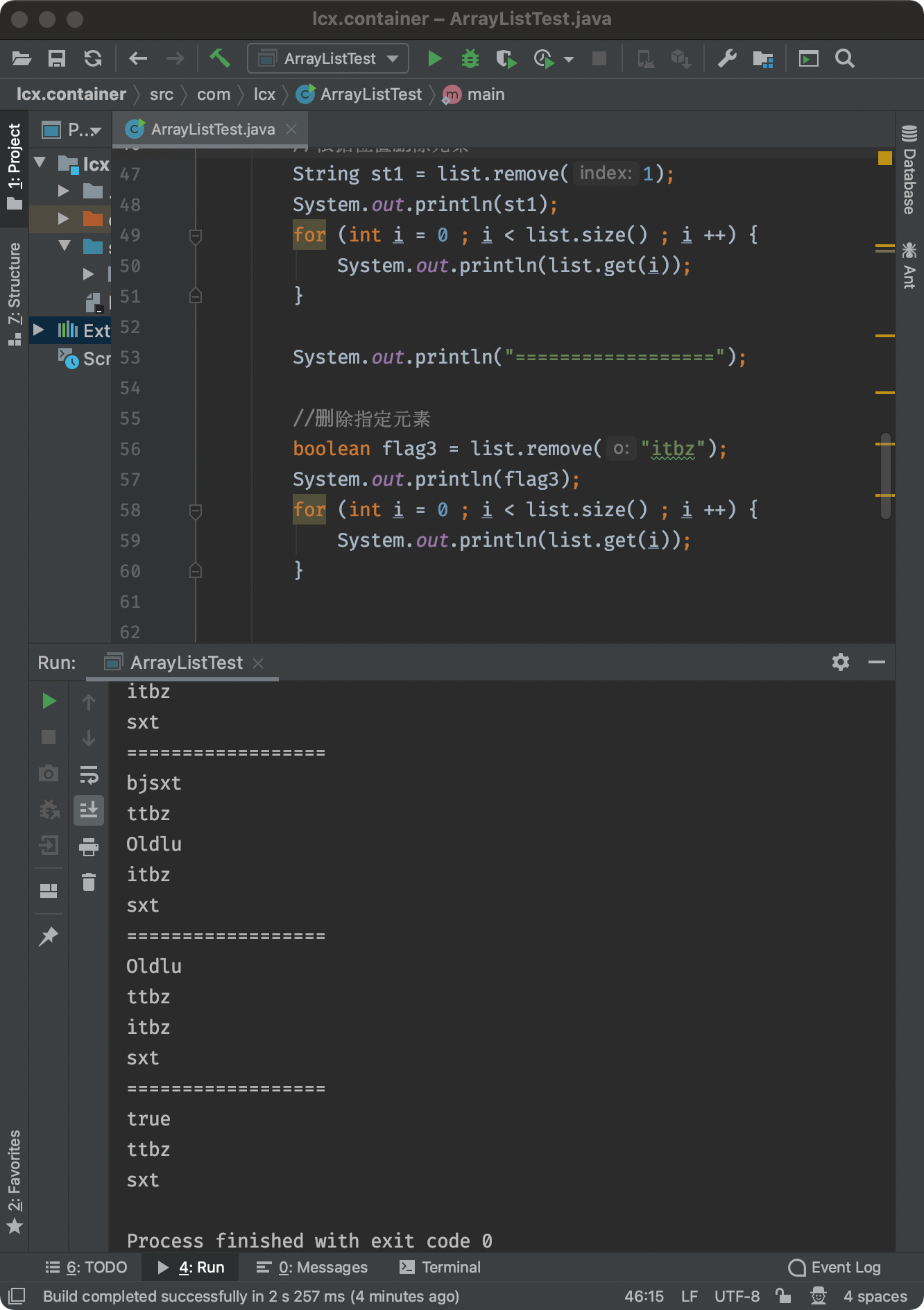Click main method in the breadcrumb

(474, 94)
